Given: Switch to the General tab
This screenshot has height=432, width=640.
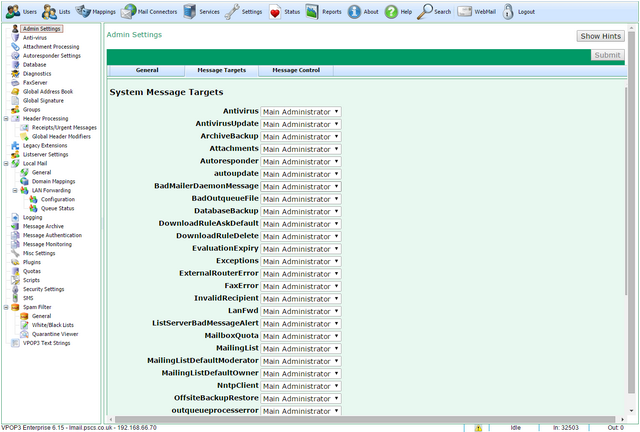Looking at the screenshot, I should coord(146,71).
